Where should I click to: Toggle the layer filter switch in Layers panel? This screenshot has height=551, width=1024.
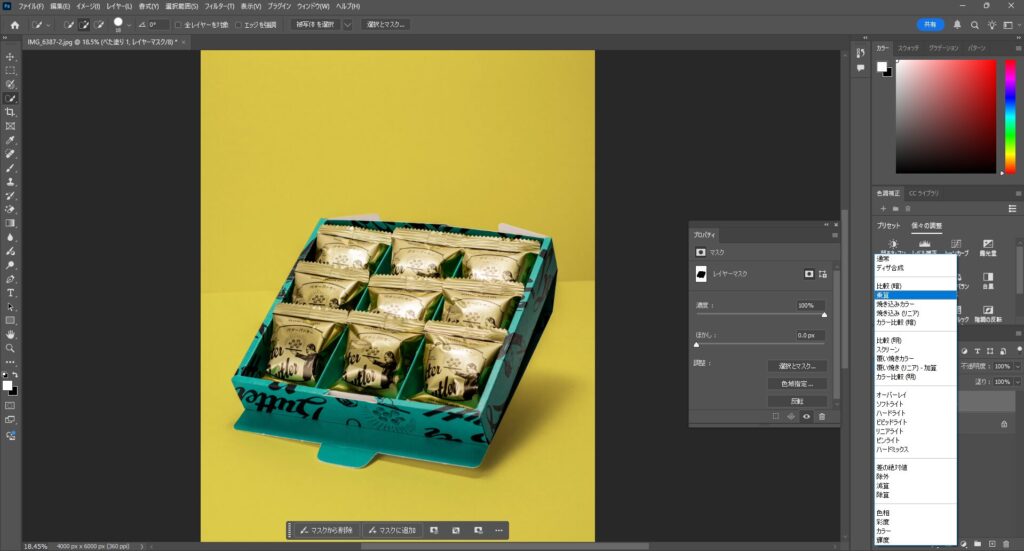pyautogui.click(x=1019, y=351)
